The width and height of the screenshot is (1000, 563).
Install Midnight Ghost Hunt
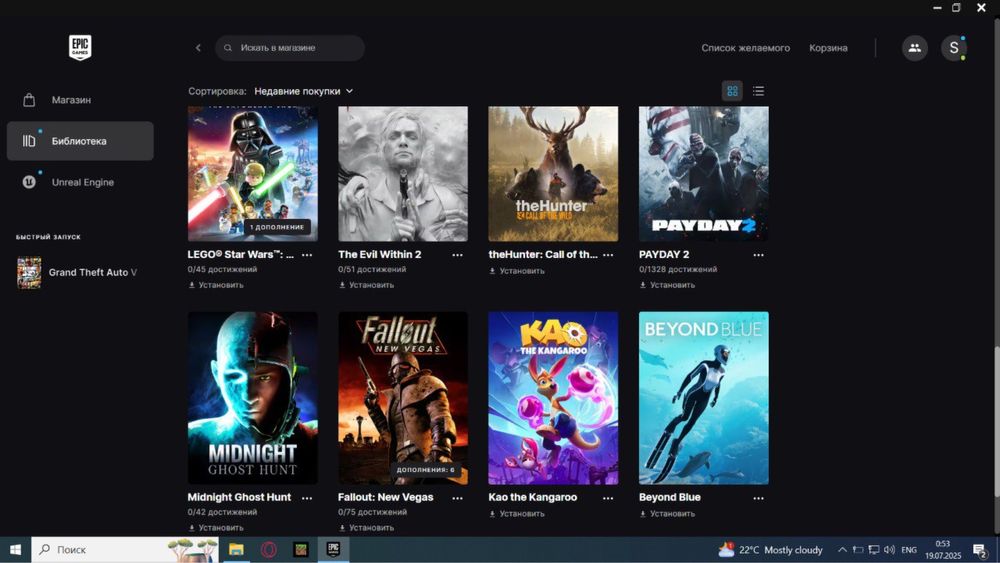point(216,528)
